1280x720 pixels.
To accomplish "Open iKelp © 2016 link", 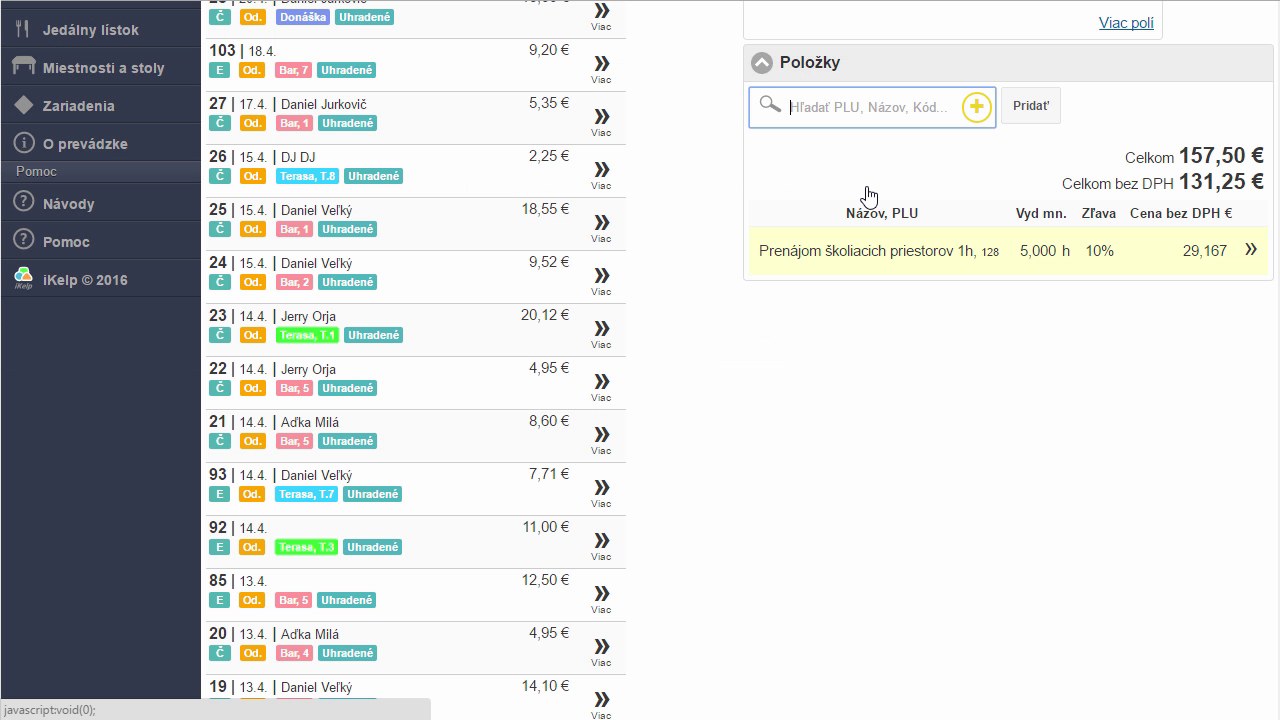I will point(85,280).
